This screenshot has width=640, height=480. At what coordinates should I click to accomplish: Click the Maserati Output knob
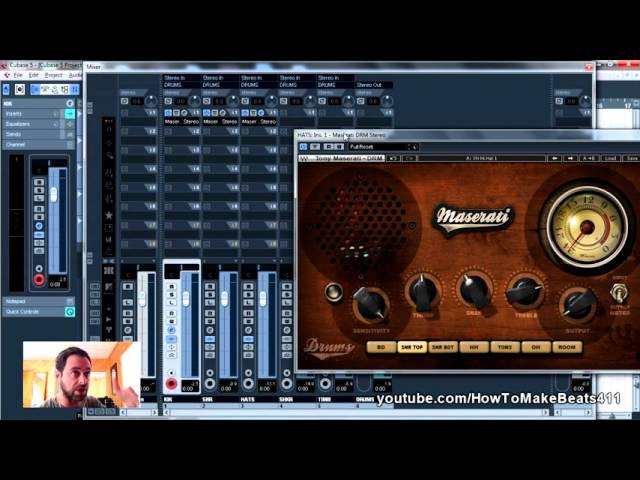(x=578, y=304)
